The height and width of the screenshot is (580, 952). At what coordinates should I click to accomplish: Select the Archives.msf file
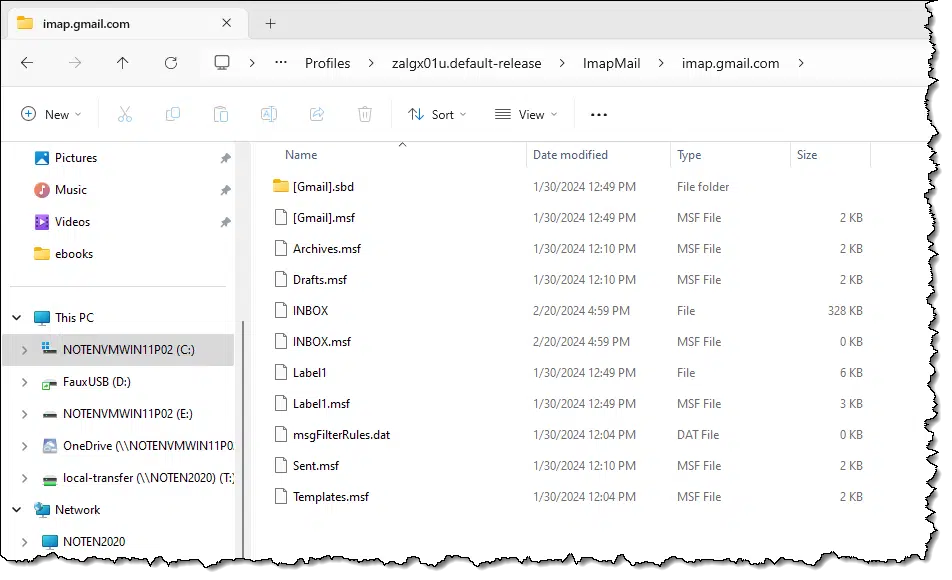pyautogui.click(x=327, y=249)
